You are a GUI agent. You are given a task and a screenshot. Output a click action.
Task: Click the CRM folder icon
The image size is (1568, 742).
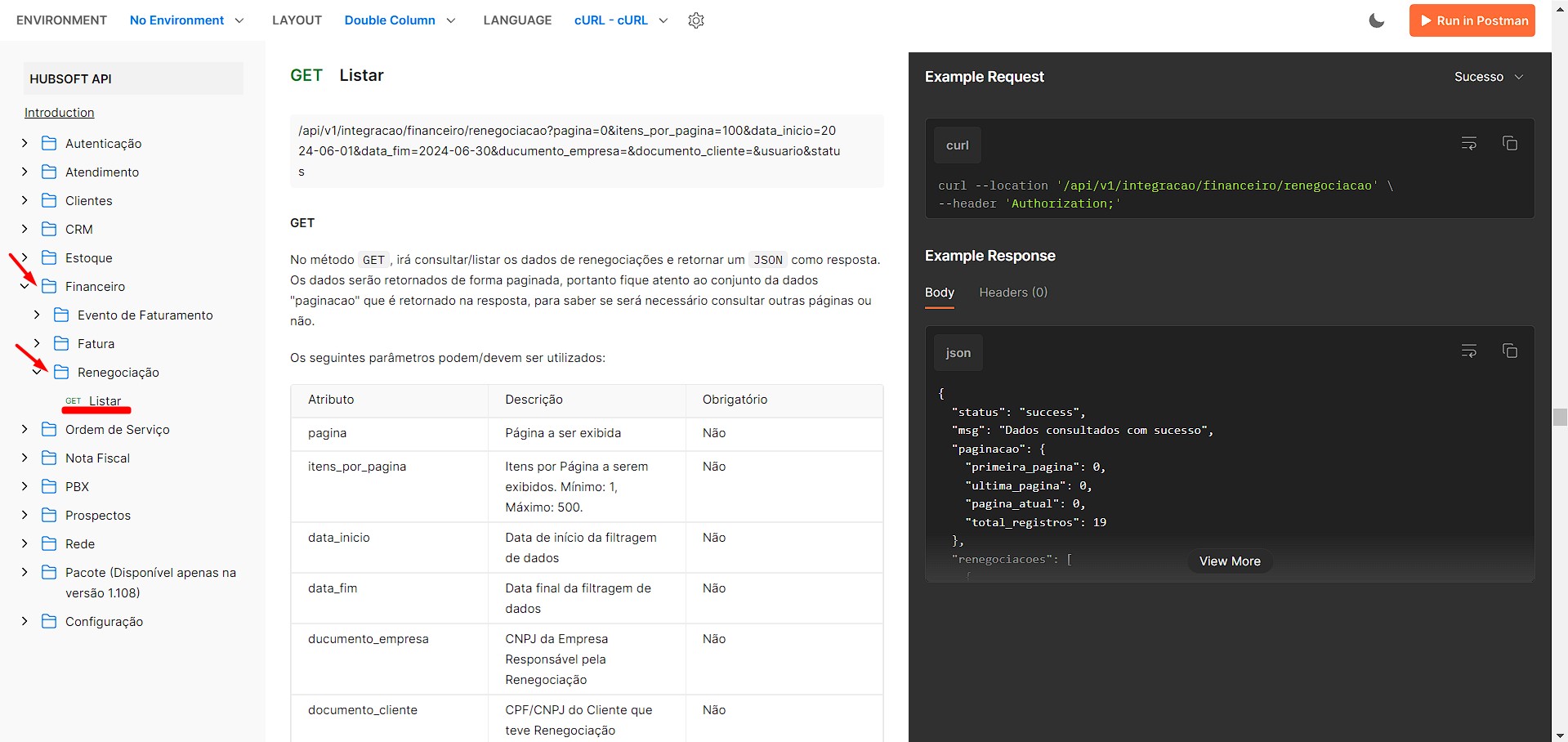coord(49,229)
